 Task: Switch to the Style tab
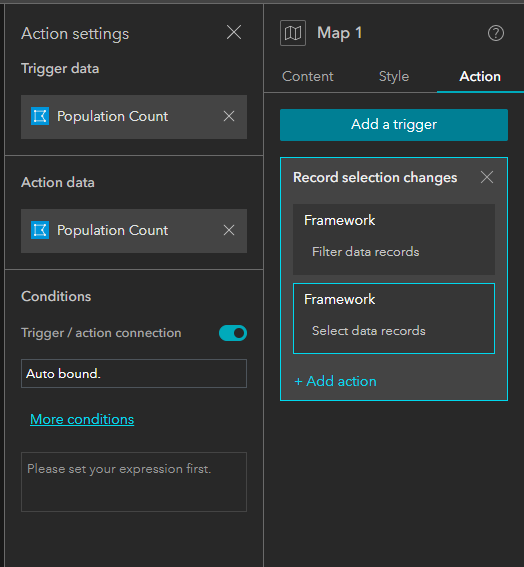pyautogui.click(x=394, y=77)
